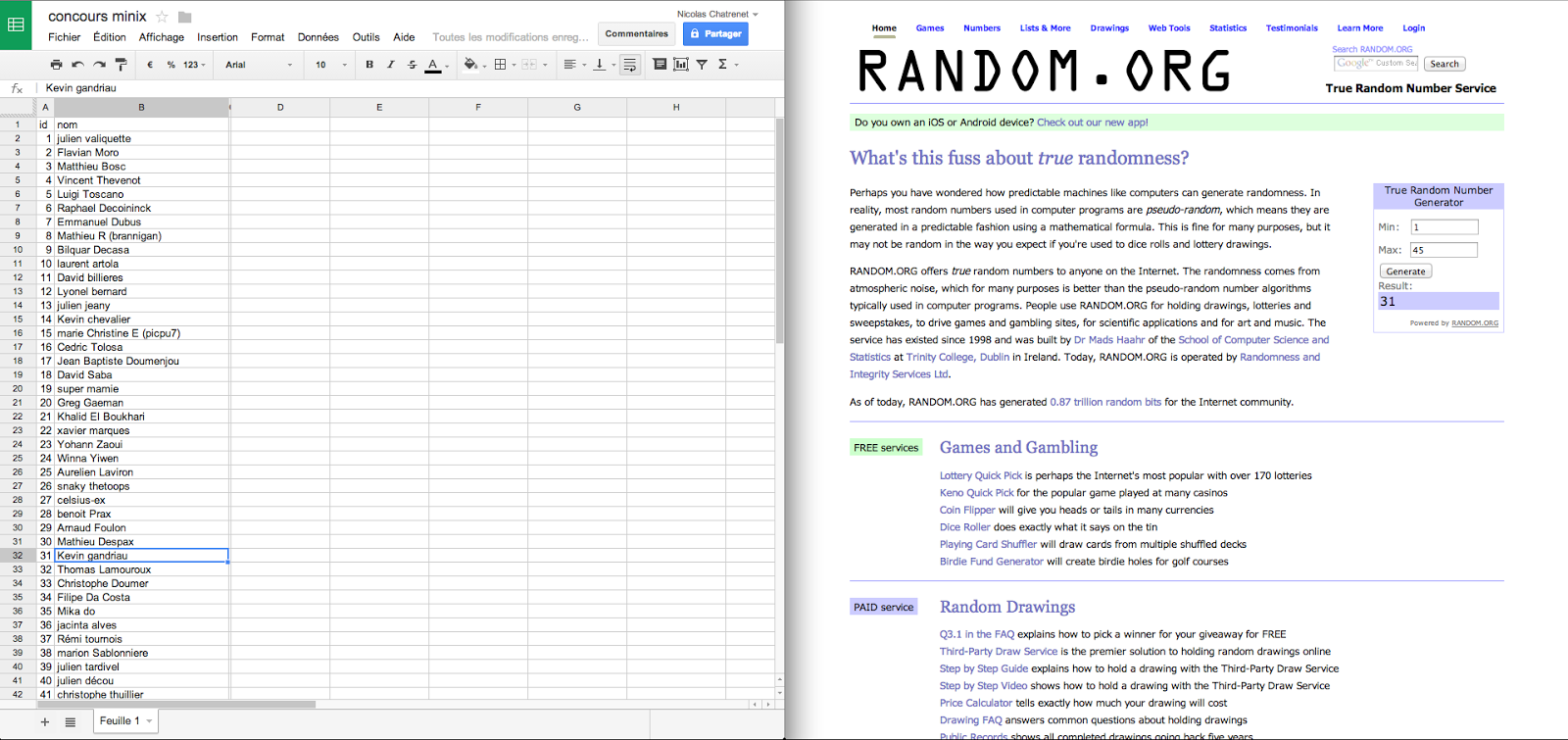Click the print icon

point(56,65)
